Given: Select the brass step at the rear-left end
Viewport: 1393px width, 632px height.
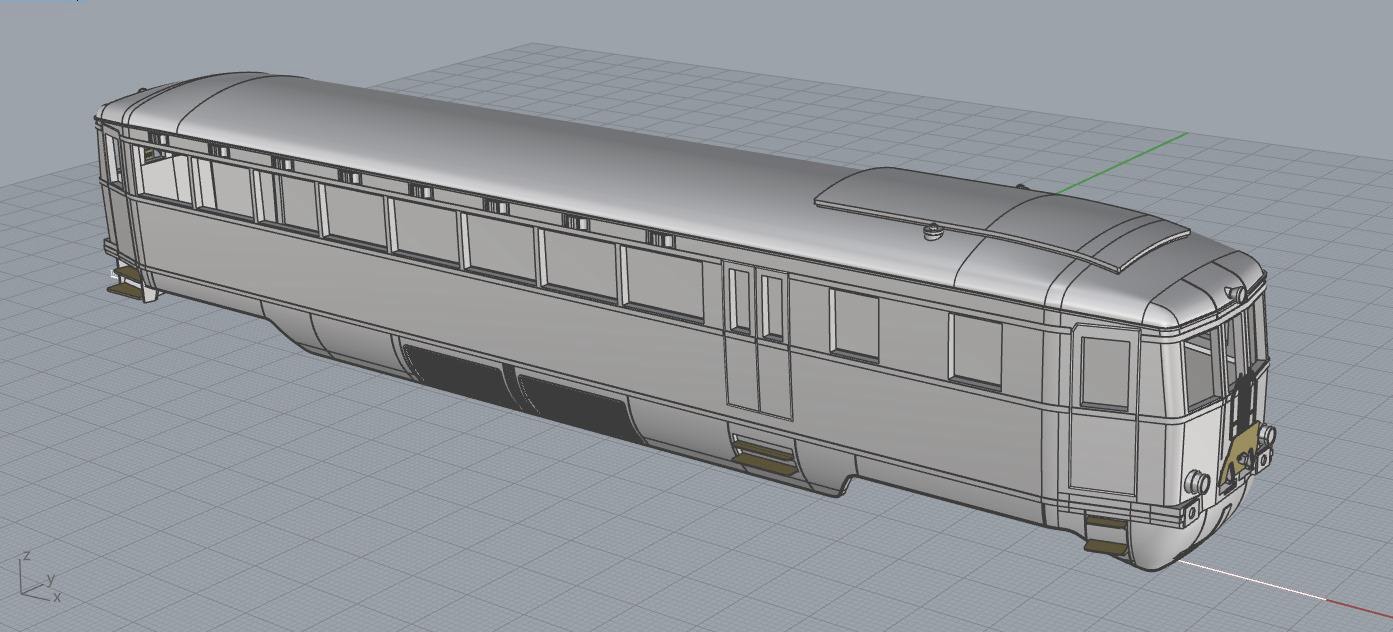Looking at the screenshot, I should [127, 290].
